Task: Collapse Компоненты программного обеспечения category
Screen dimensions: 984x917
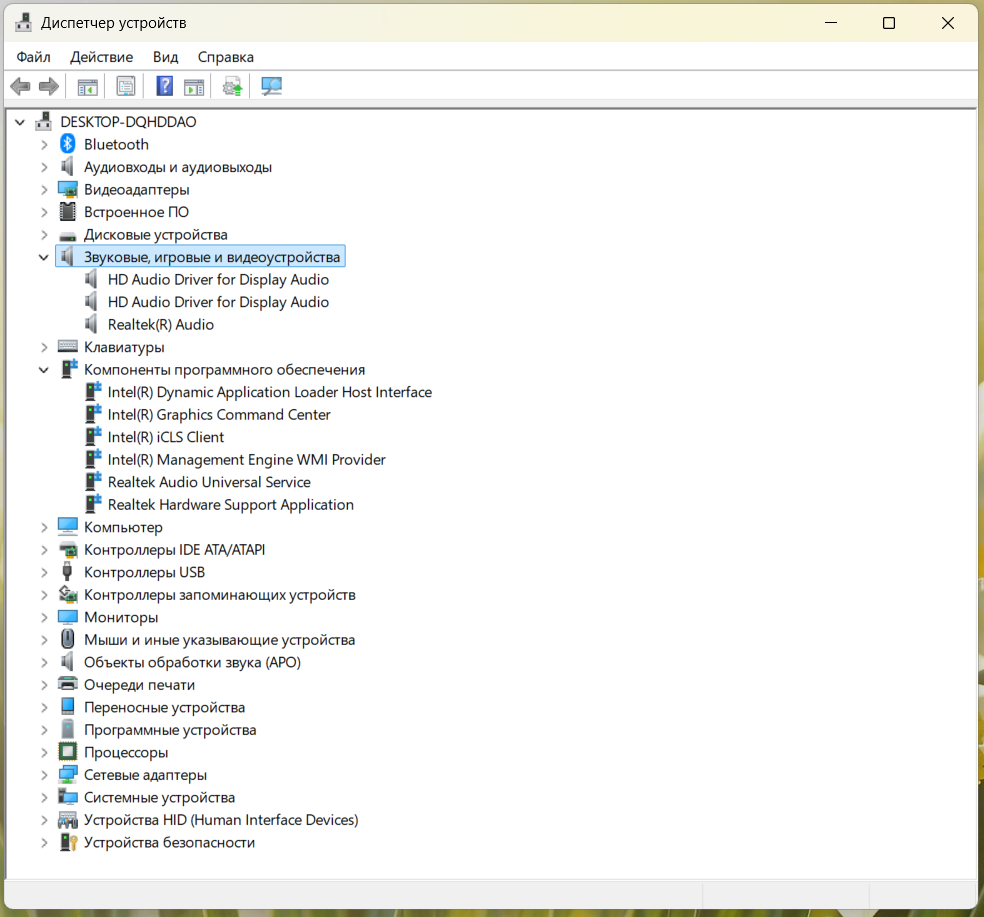Action: click(44, 370)
